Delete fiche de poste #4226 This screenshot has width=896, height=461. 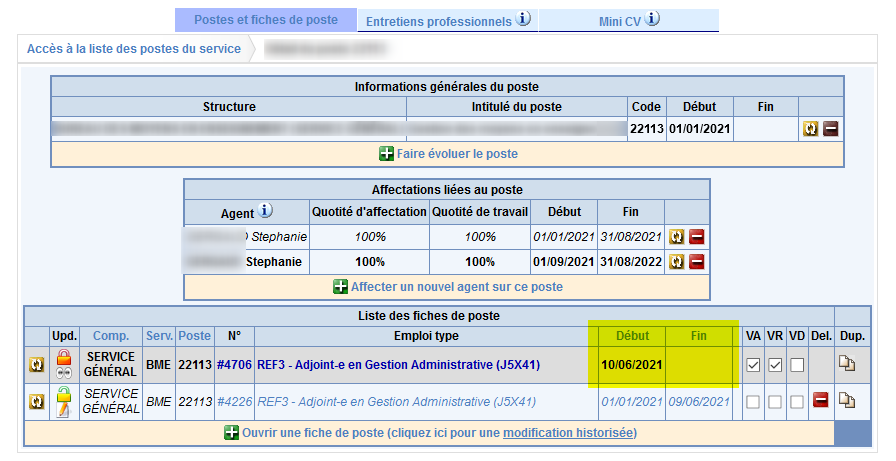click(820, 401)
